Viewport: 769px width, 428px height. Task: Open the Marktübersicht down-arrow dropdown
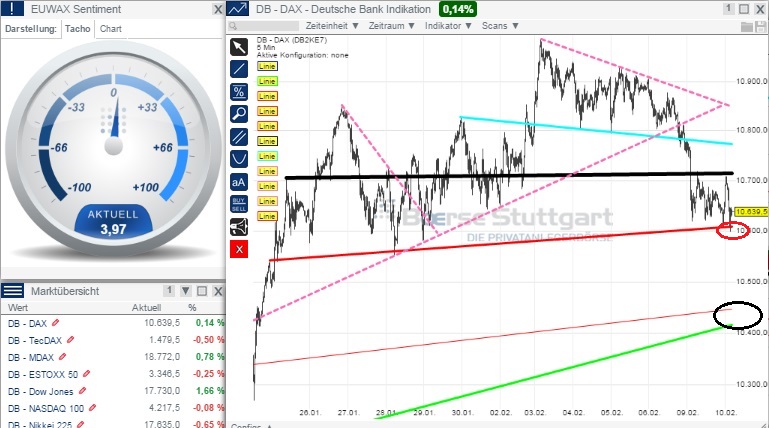tap(186, 291)
